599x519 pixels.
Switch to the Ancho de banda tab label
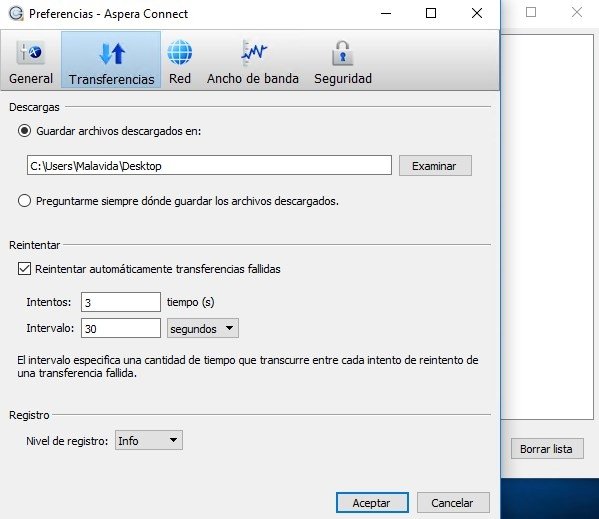253,79
